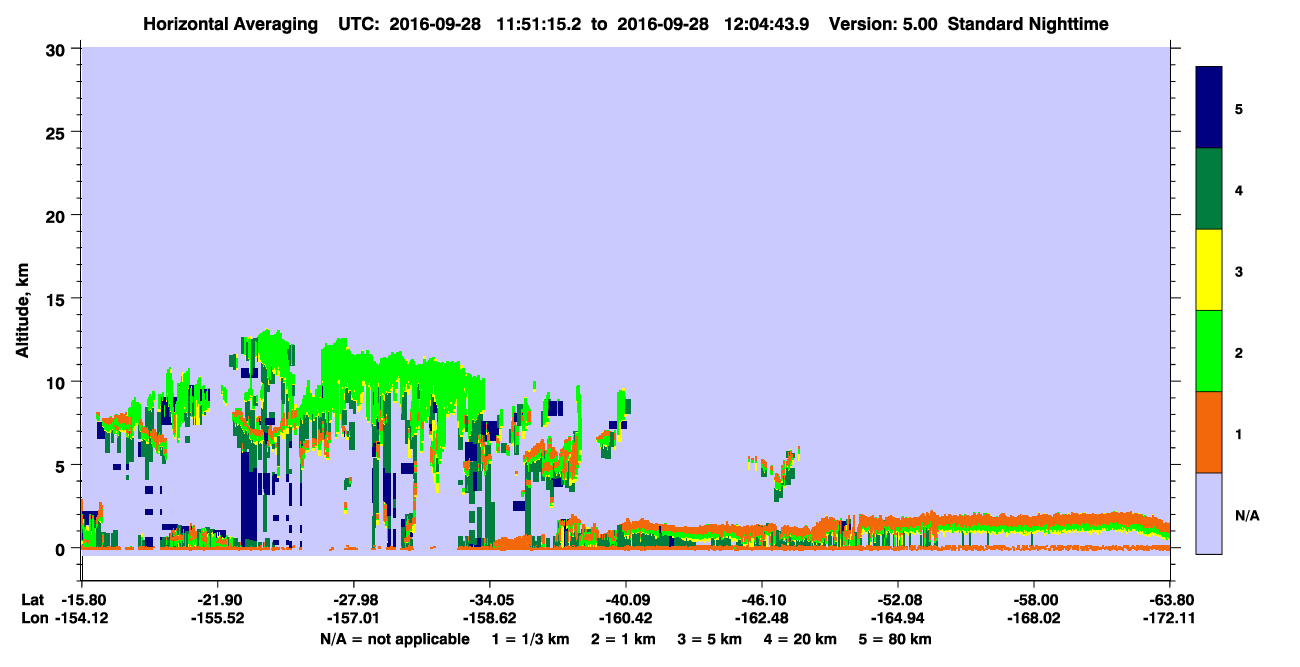Click the latitude value -15.80

click(84, 599)
